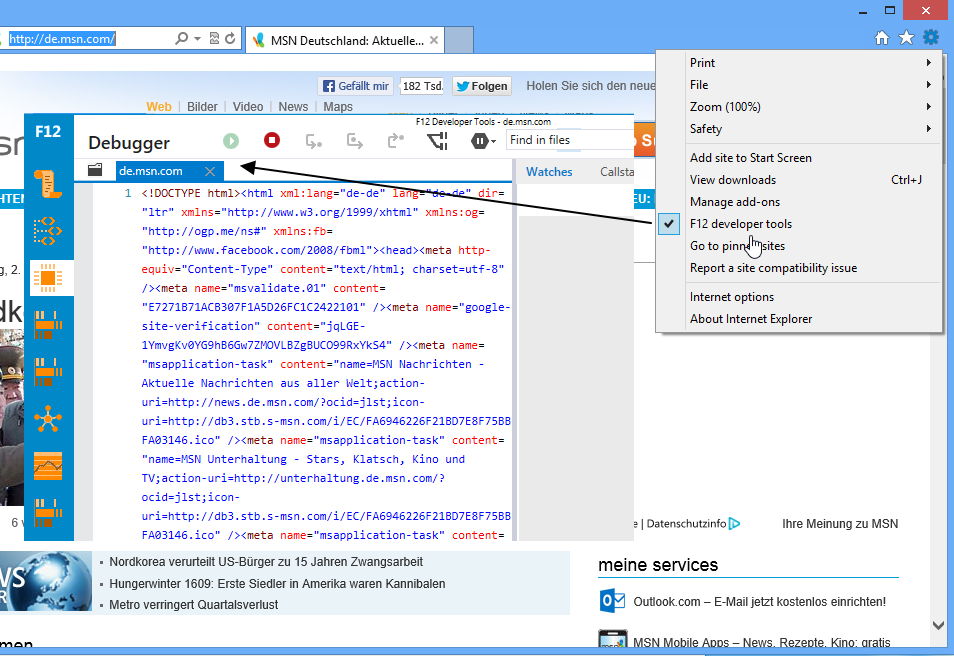954x656 pixels.
Task: Click the Break on new worker icon
Action: pyautogui.click(x=437, y=141)
